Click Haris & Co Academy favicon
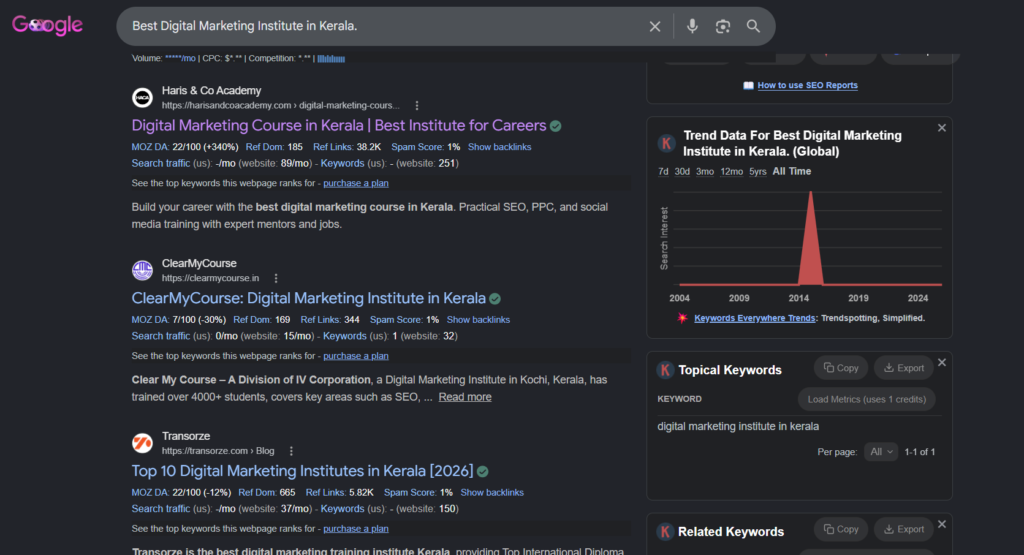 142,97
